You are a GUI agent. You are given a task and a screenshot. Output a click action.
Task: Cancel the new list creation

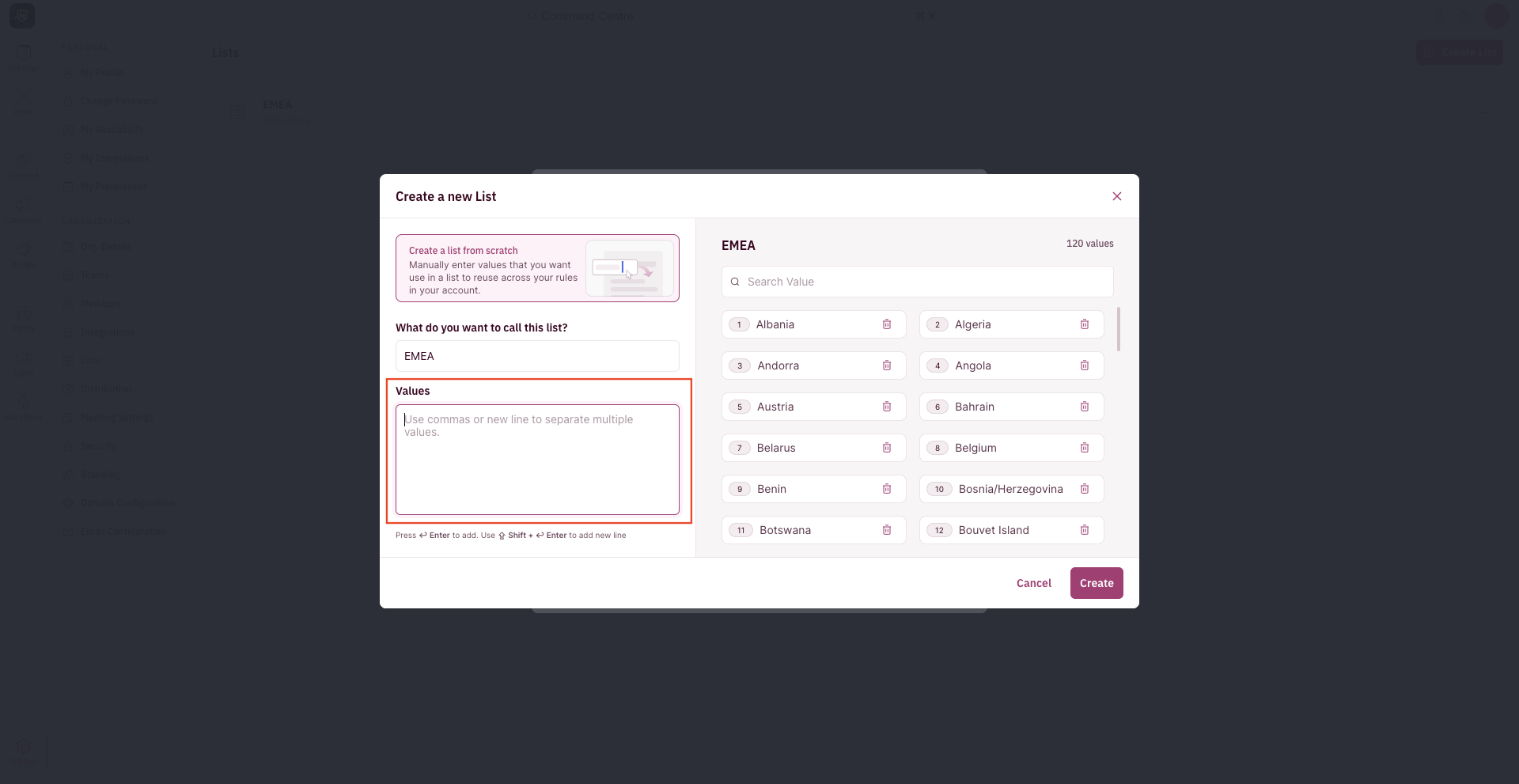tap(1034, 583)
